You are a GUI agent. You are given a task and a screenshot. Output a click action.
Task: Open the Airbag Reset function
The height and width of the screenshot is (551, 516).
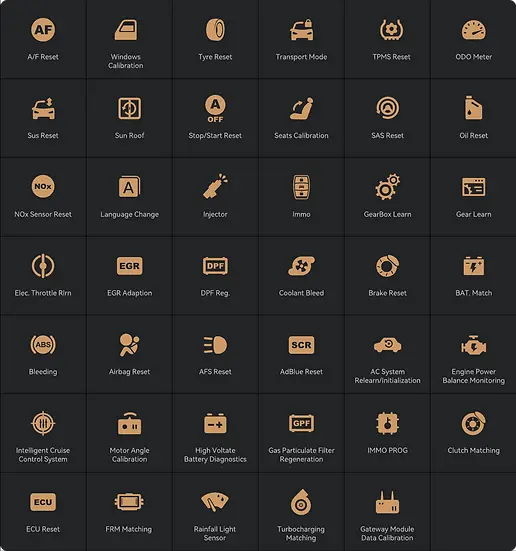click(129, 345)
